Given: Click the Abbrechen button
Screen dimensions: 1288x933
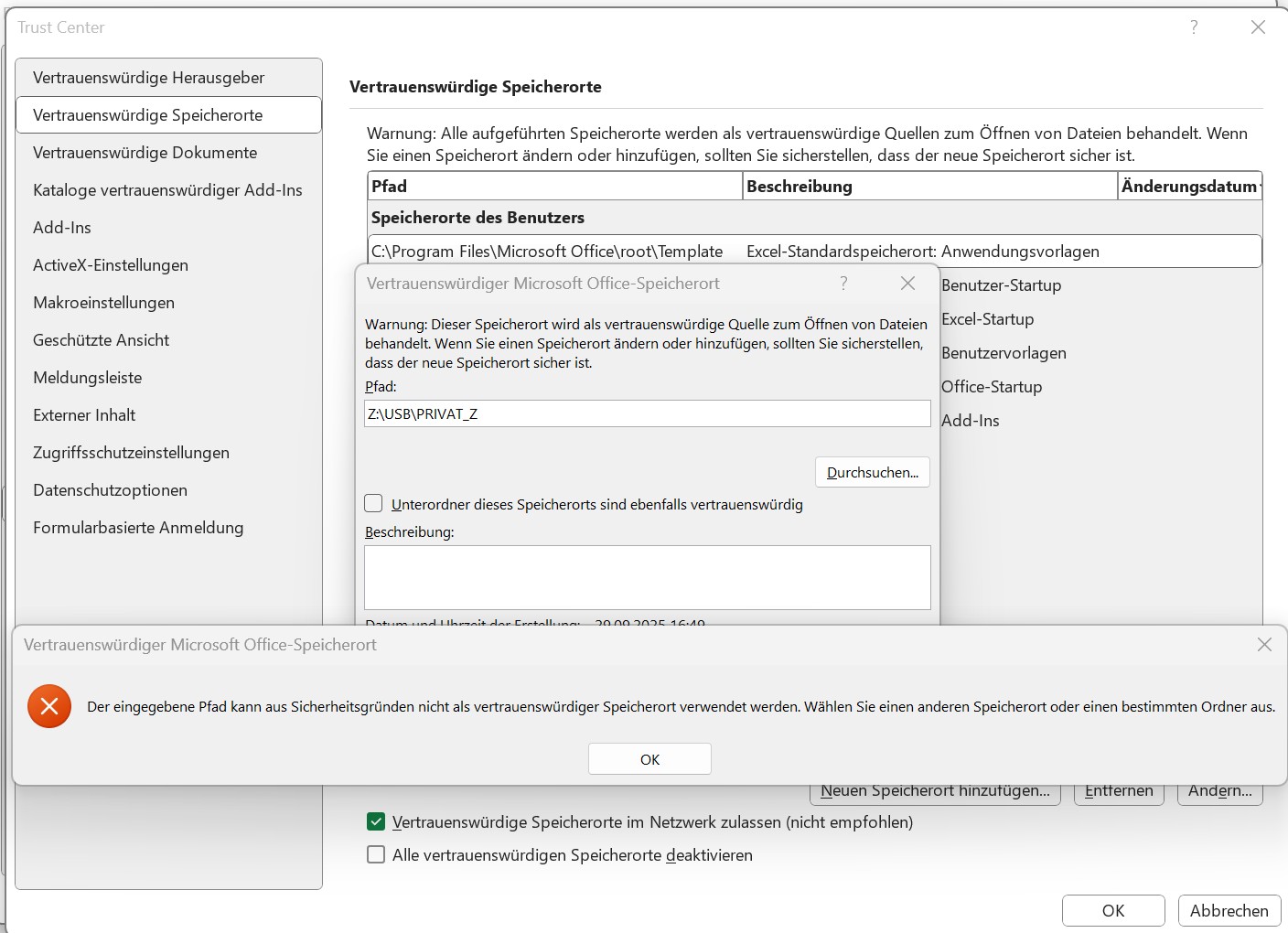Looking at the screenshot, I should click(x=1229, y=910).
